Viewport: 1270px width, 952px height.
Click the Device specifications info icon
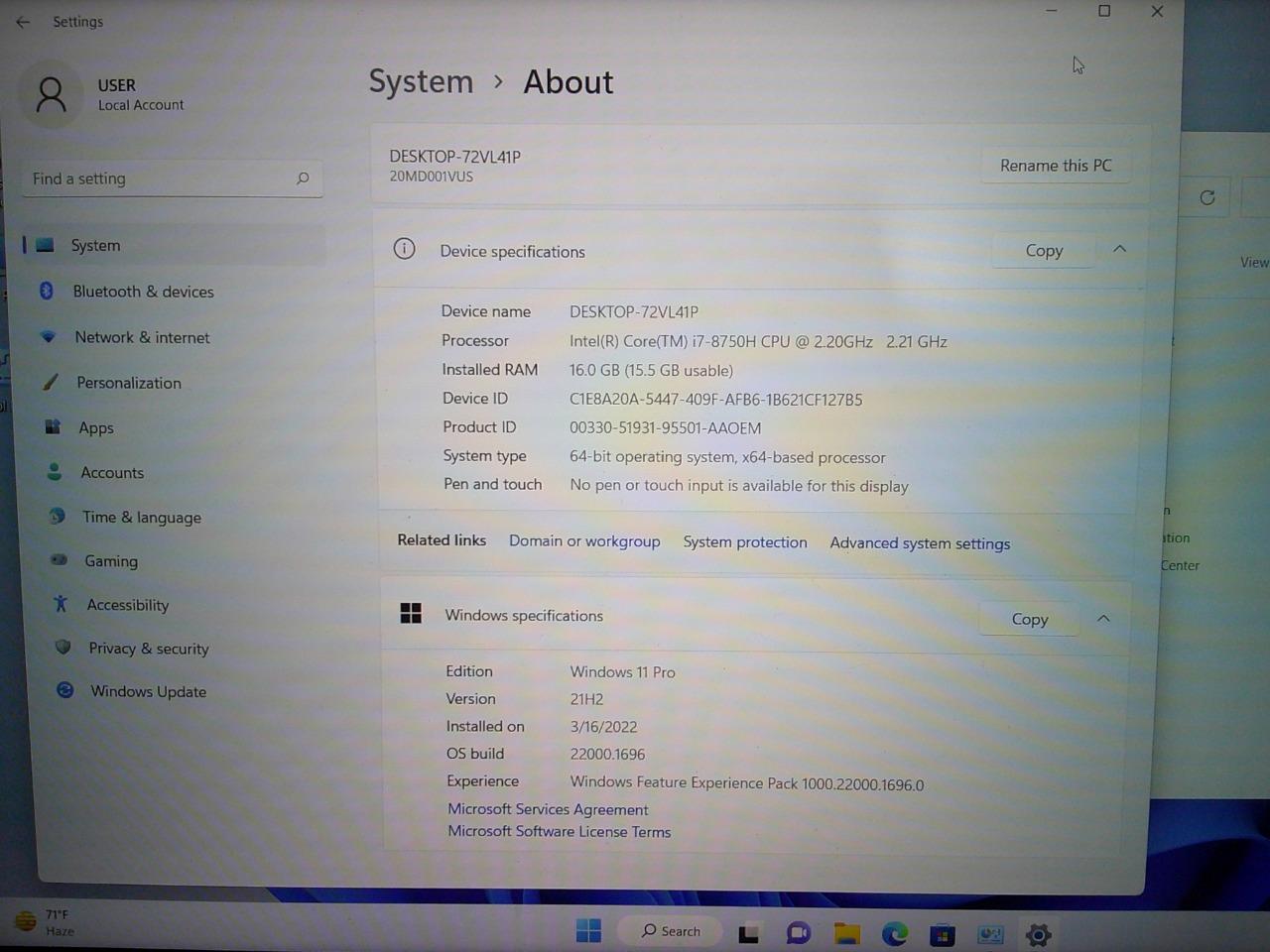[404, 249]
